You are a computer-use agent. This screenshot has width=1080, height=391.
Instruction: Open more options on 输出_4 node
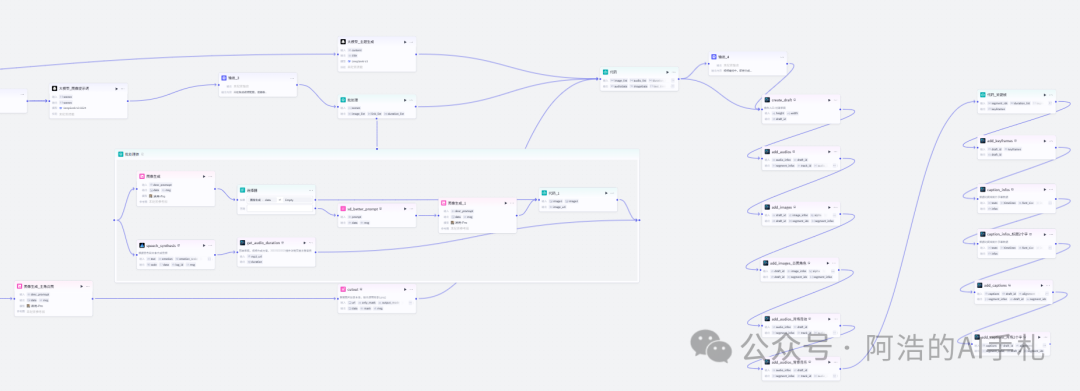(782, 56)
